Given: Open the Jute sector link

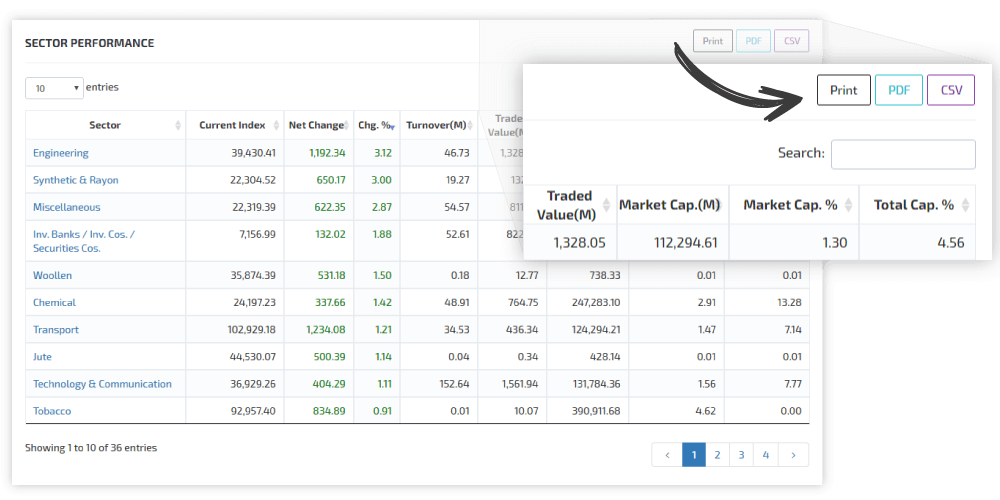Looking at the screenshot, I should click(42, 357).
